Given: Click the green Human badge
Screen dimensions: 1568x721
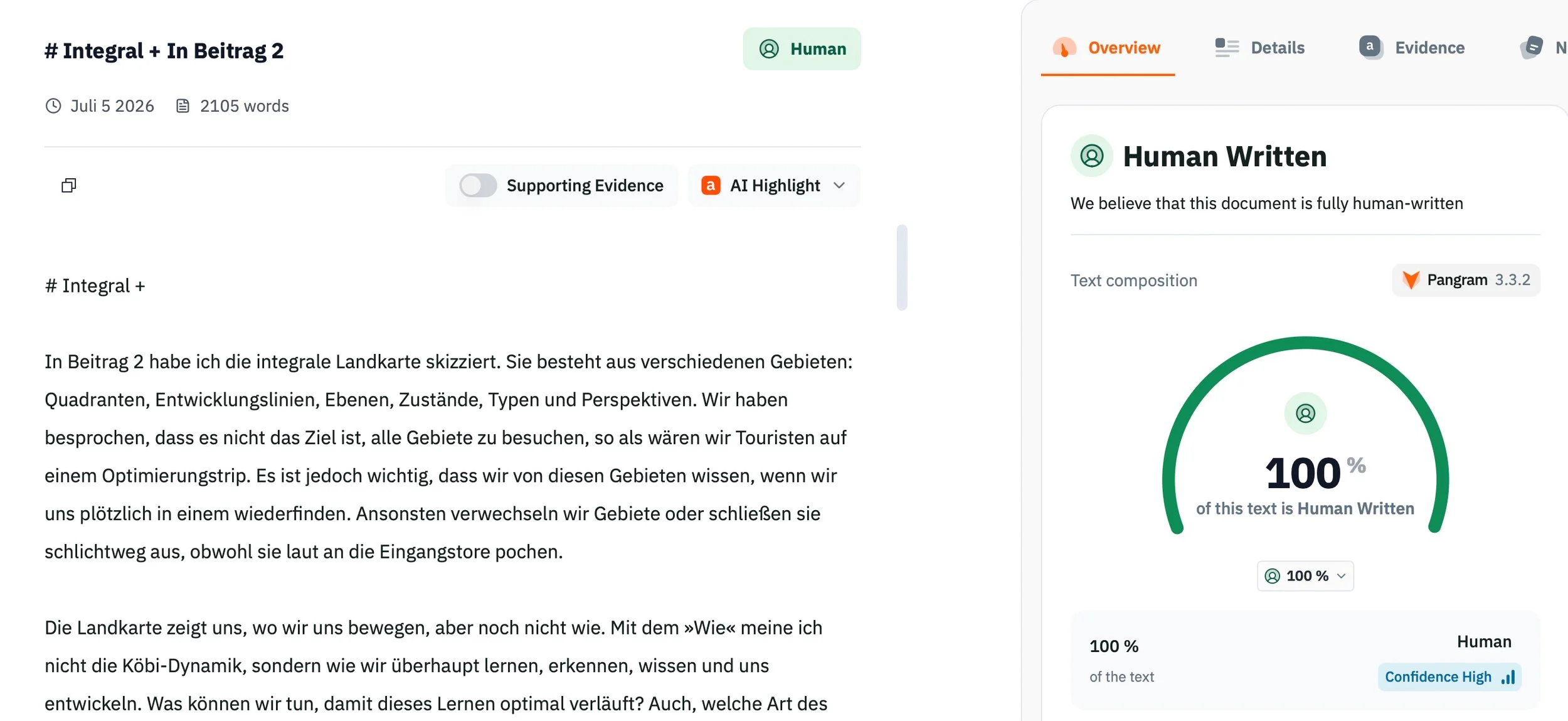Looking at the screenshot, I should click(x=802, y=49).
